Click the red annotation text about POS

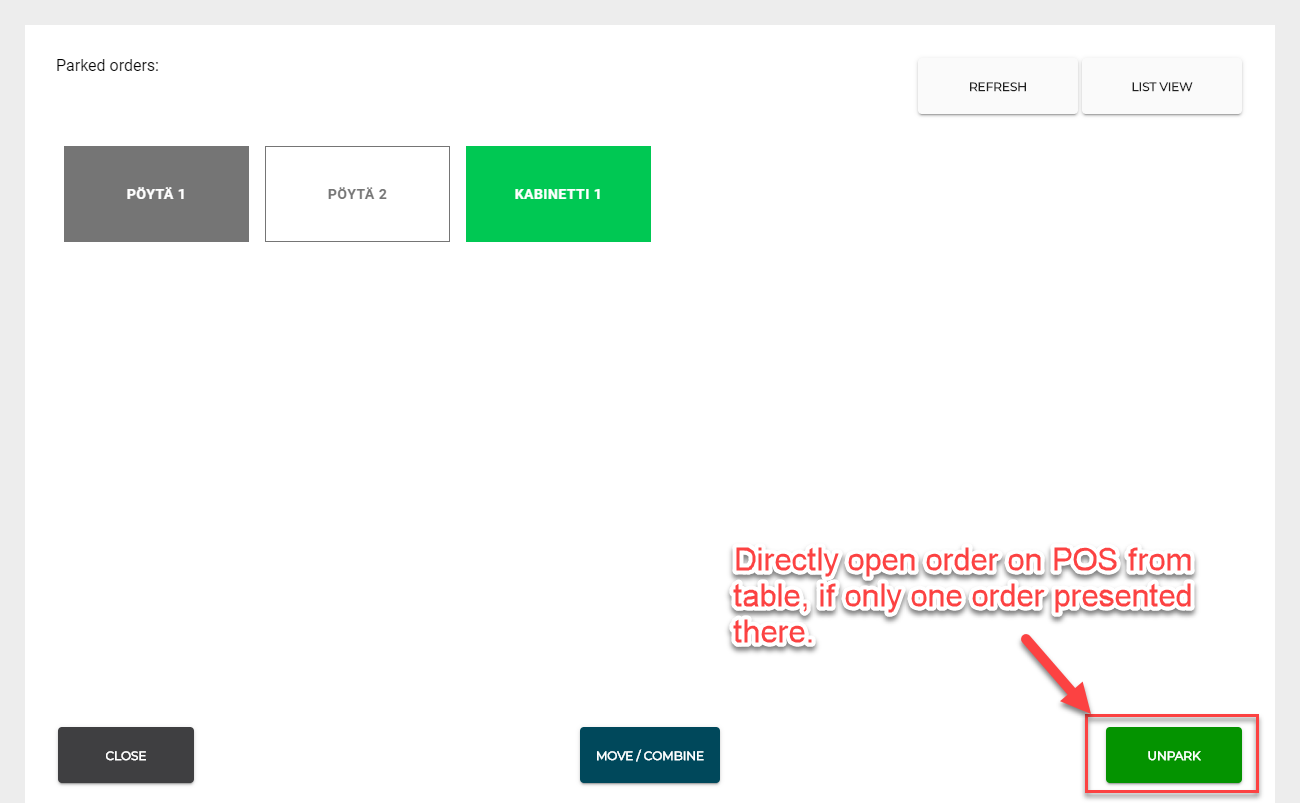tap(962, 597)
